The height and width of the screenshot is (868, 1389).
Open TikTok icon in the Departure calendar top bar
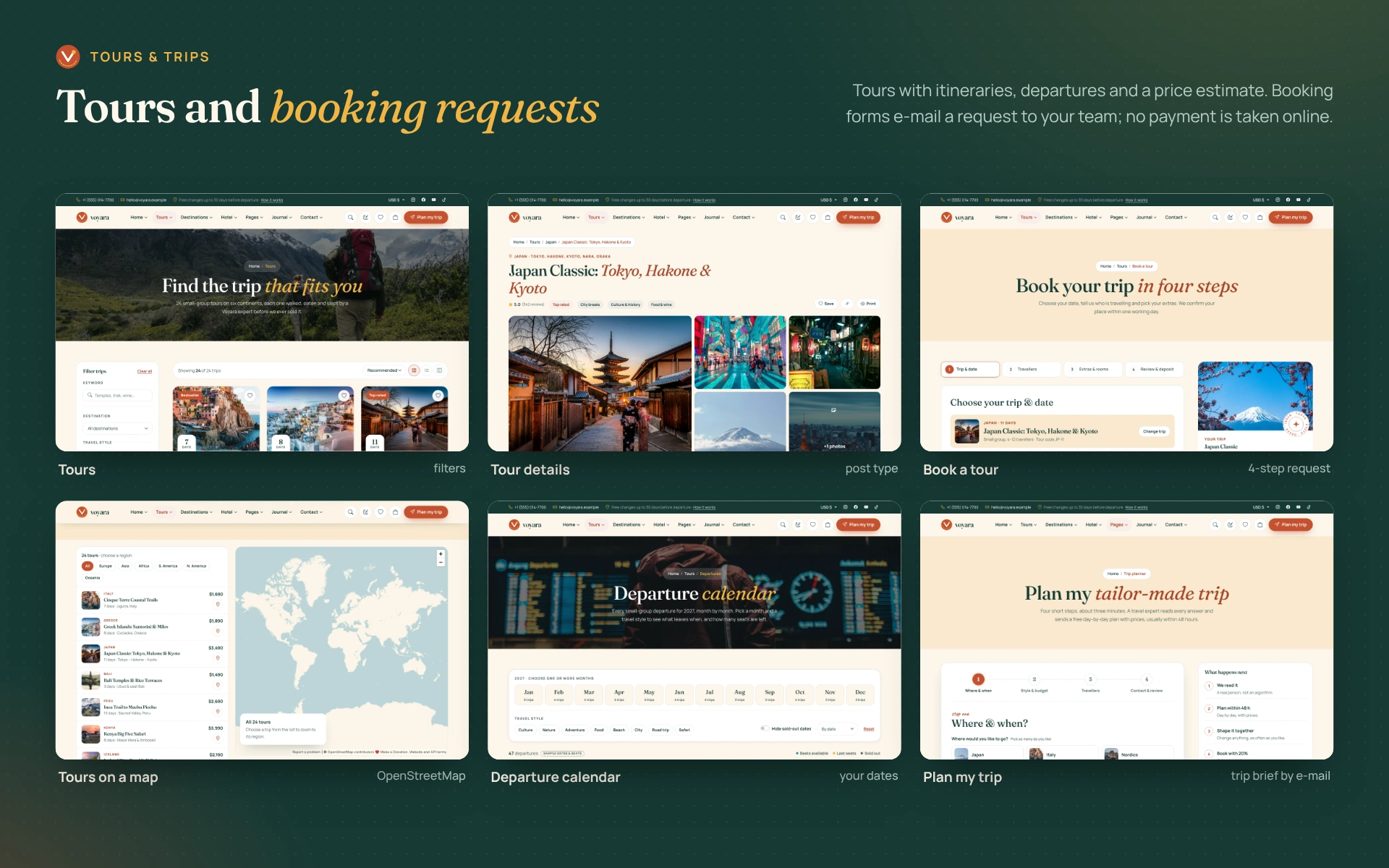(x=876, y=507)
